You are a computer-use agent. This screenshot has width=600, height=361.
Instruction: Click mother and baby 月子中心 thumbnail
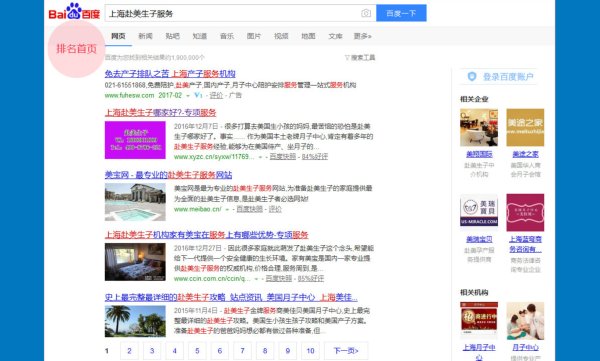[525, 321]
